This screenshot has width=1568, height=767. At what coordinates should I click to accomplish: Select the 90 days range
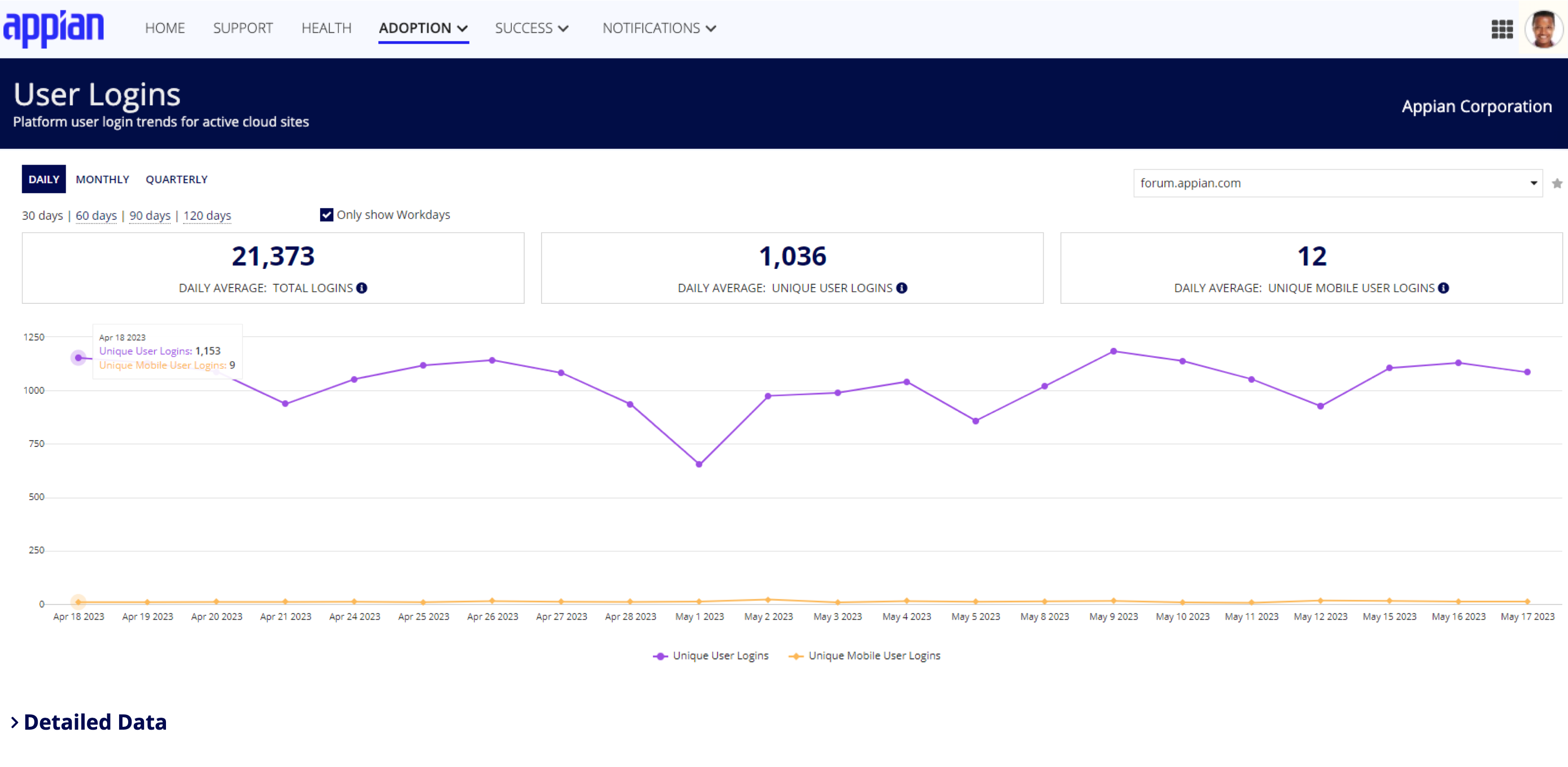tap(150, 215)
